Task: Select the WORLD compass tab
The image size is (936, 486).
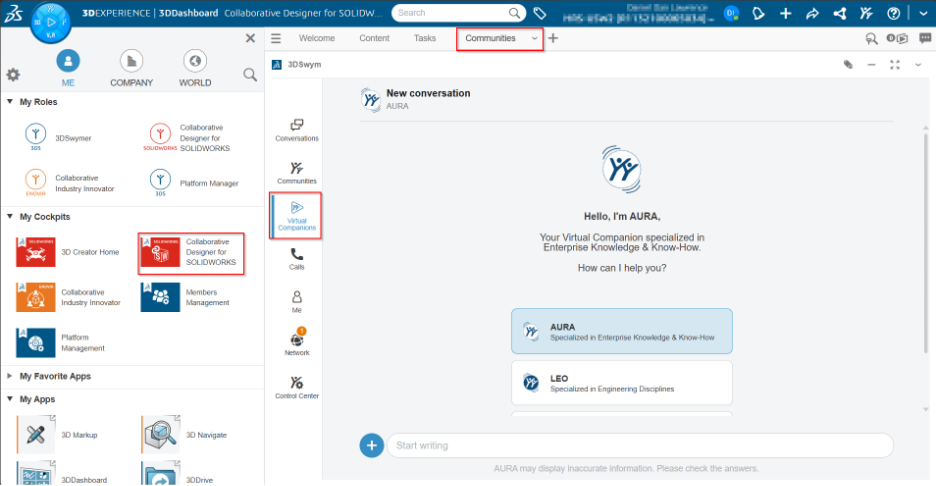Action: [x=195, y=69]
